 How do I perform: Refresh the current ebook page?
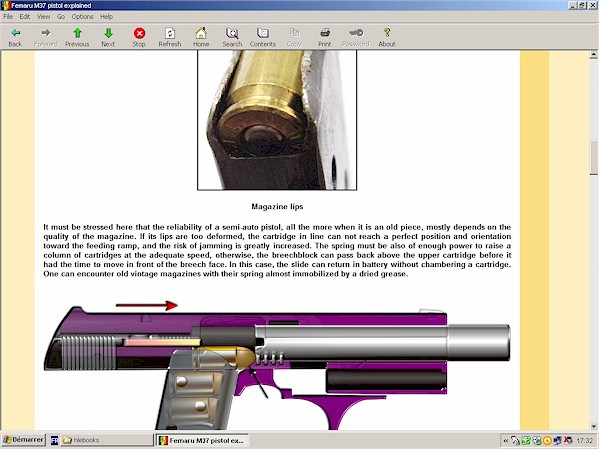[170, 37]
